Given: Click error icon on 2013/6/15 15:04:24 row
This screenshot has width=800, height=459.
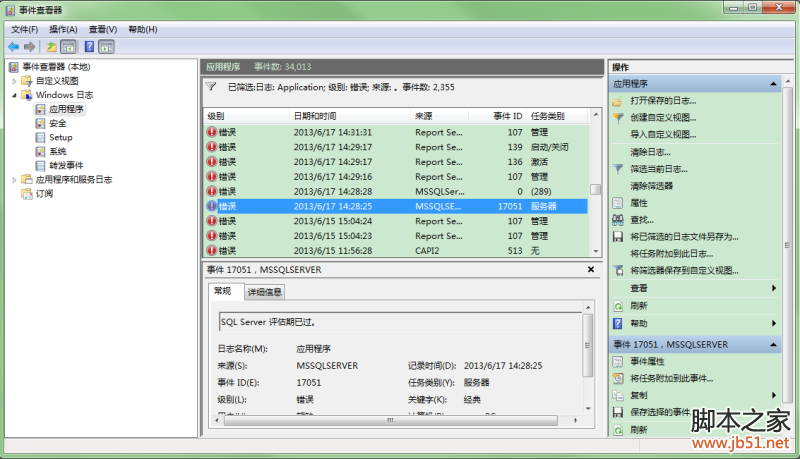Looking at the screenshot, I should (x=212, y=221).
